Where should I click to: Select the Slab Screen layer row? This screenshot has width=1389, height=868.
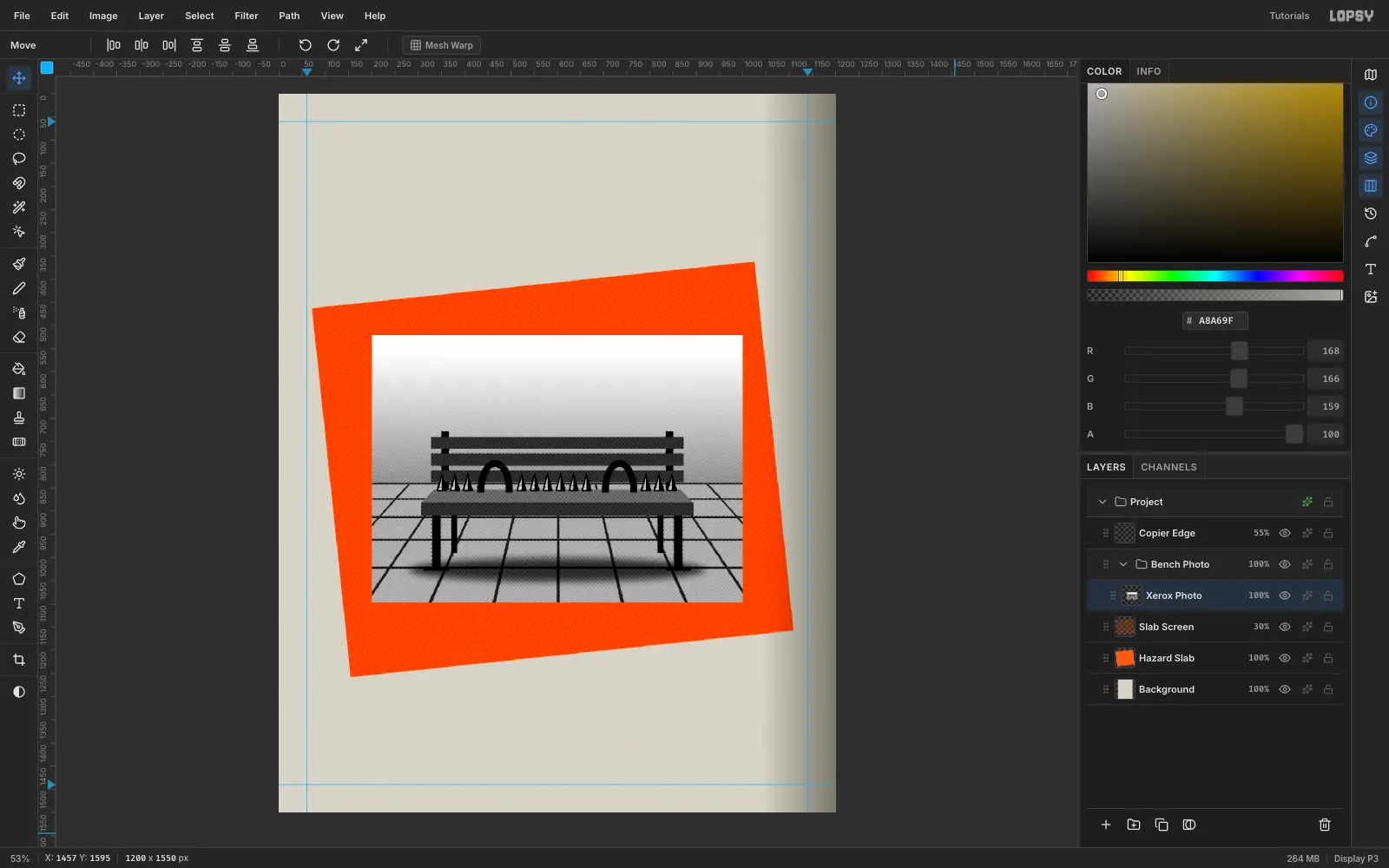(1215, 627)
